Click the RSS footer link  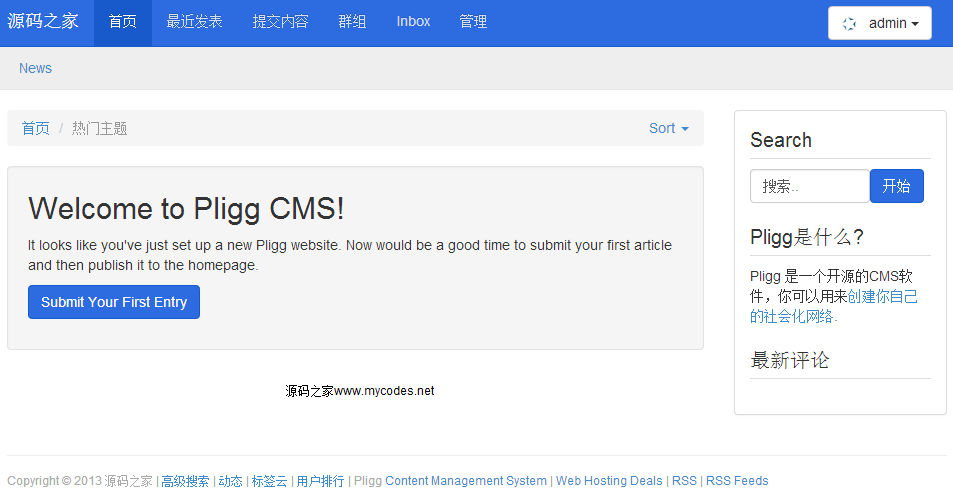[684, 481]
